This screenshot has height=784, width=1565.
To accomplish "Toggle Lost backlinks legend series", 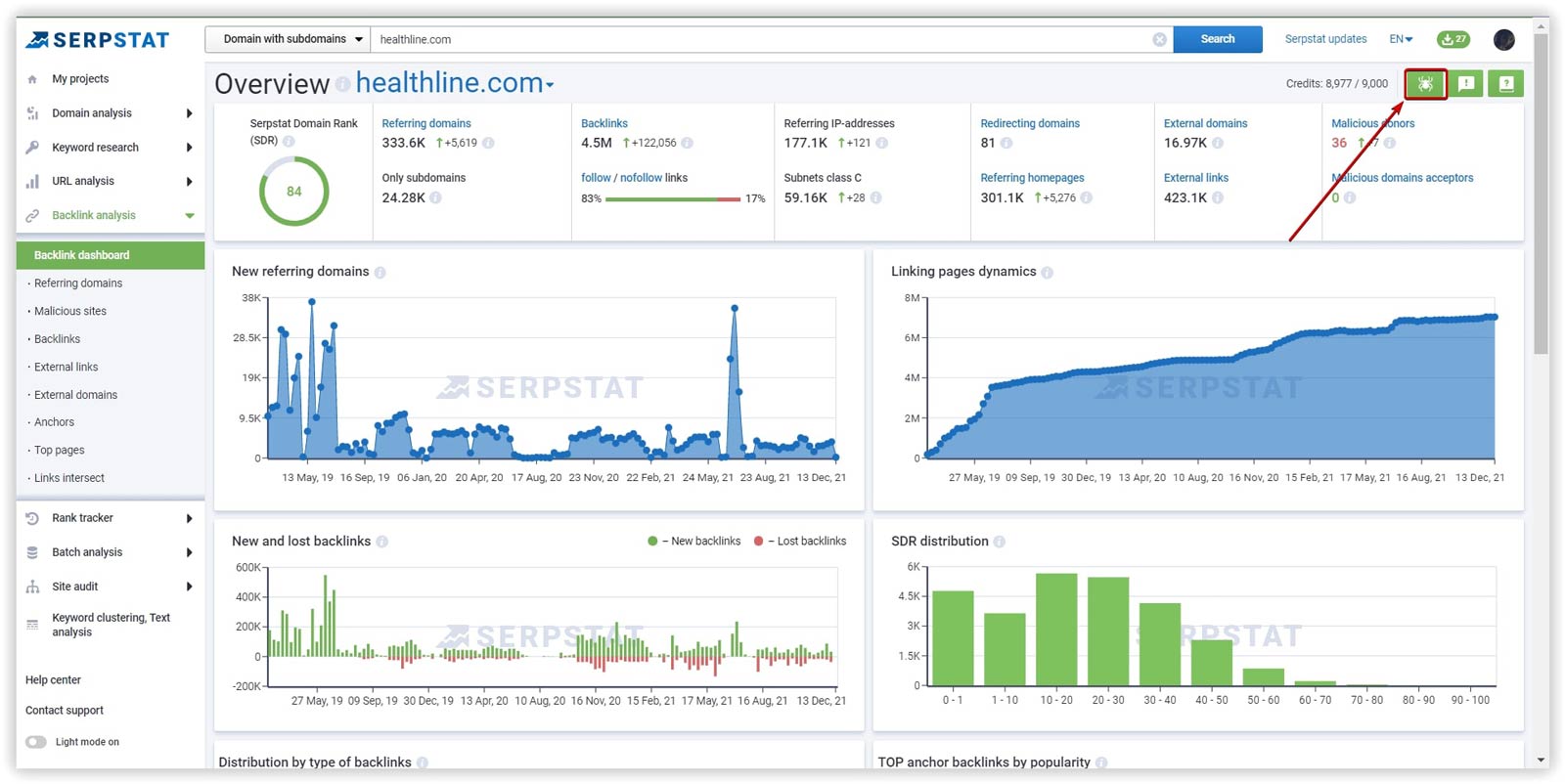I will click(x=800, y=542).
